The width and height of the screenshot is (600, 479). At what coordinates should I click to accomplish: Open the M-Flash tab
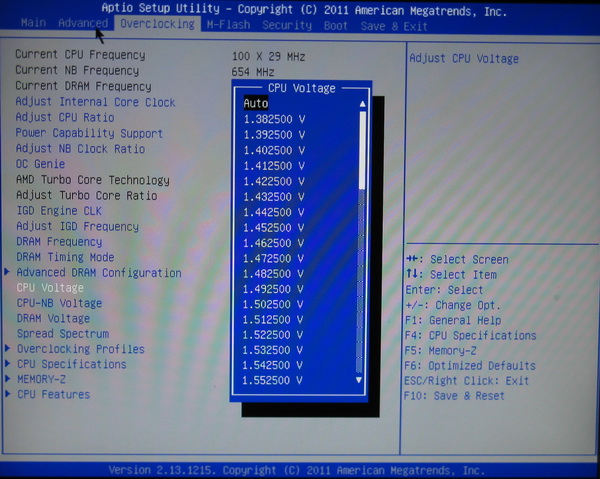pyautogui.click(x=228, y=25)
